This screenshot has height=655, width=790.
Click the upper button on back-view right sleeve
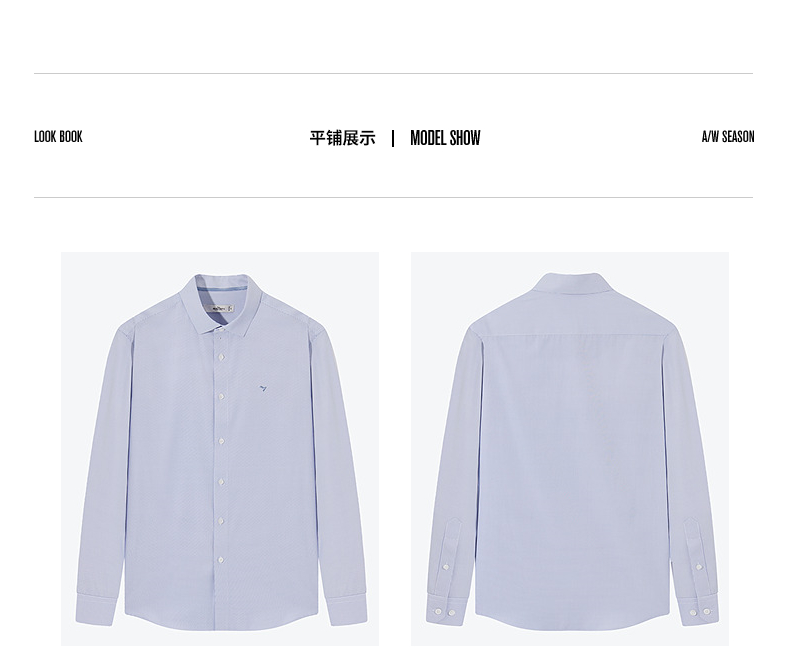[x=699, y=567]
